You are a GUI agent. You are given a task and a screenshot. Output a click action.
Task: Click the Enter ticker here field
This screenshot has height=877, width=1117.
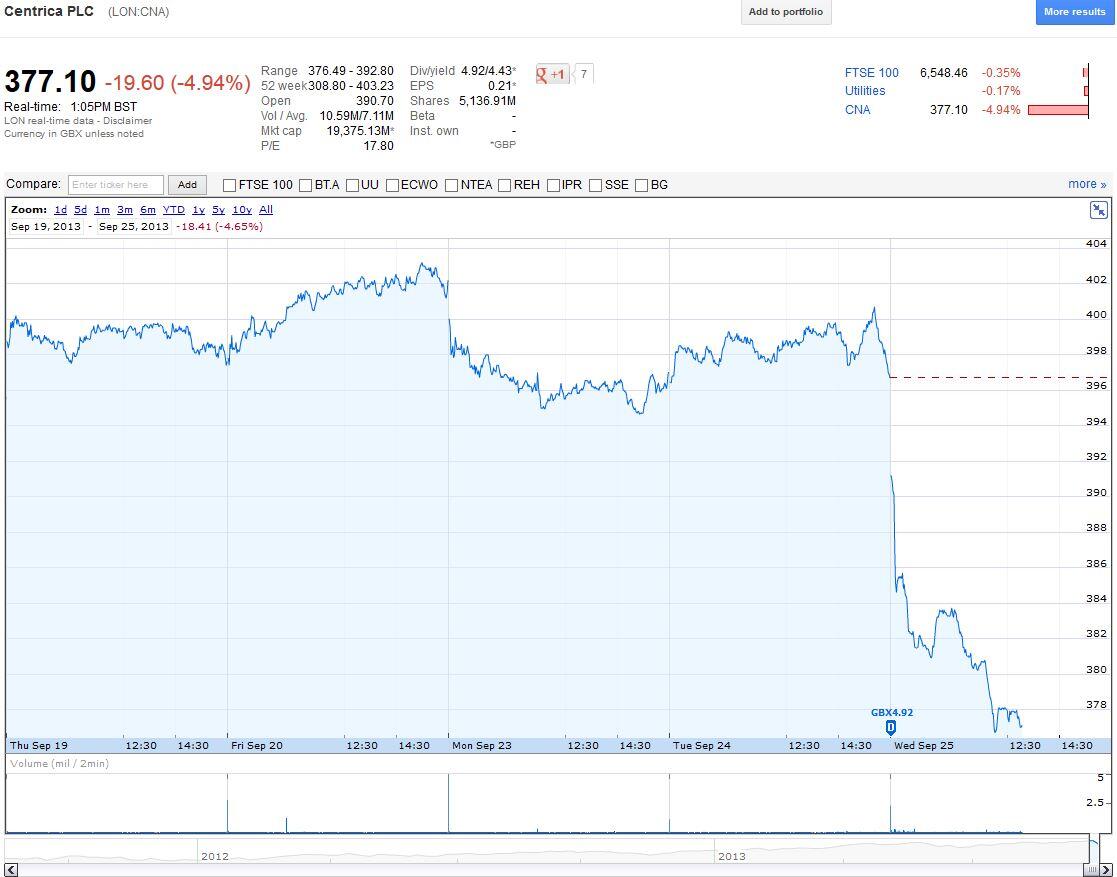click(x=115, y=185)
